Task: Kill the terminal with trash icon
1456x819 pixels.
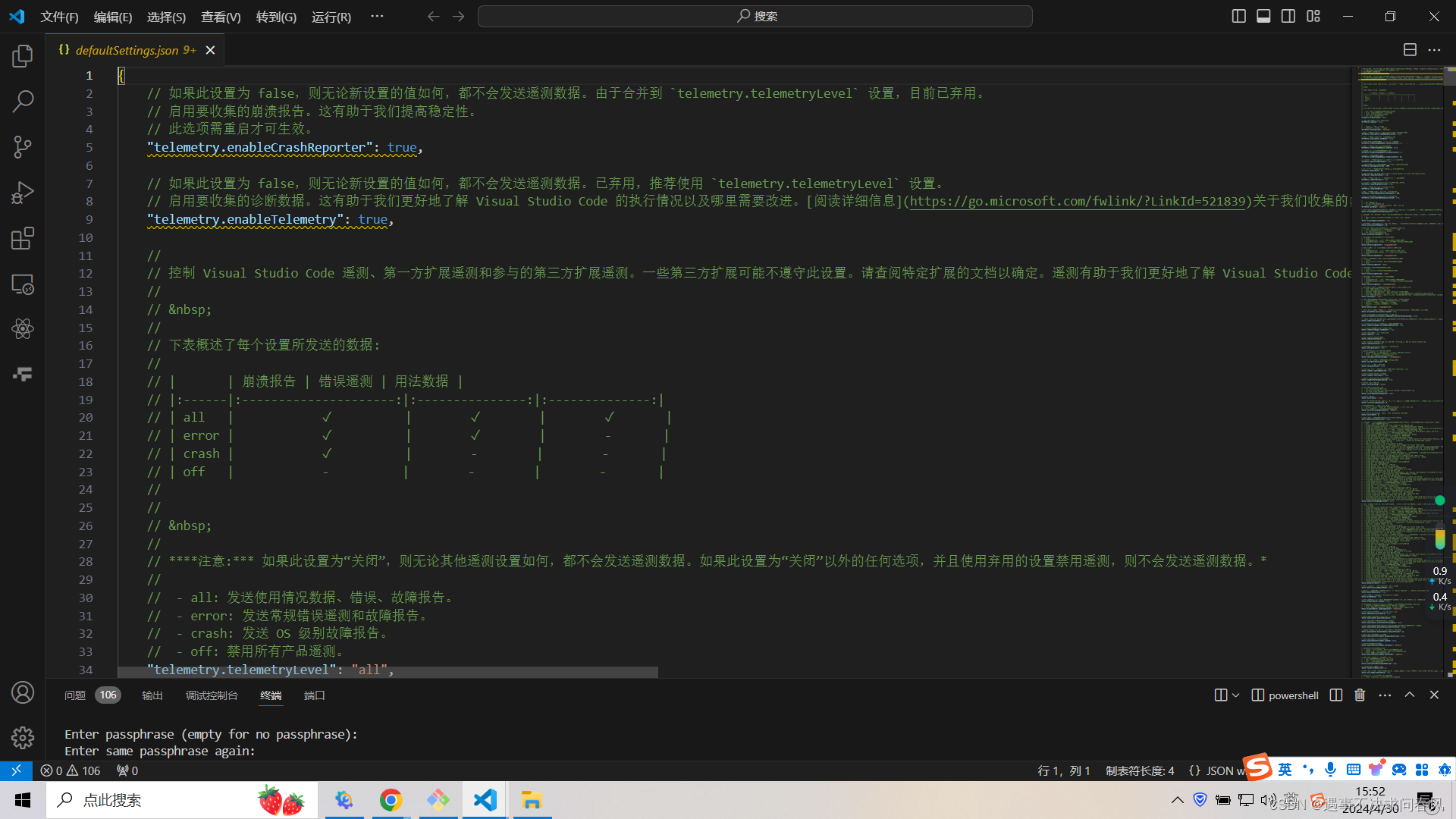Action: click(x=1360, y=695)
